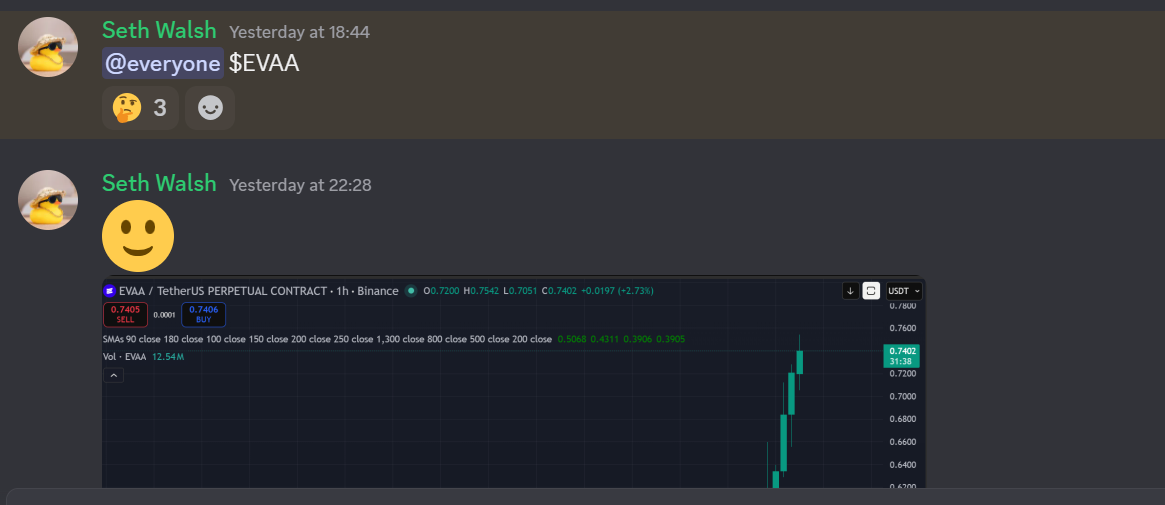This screenshot has width=1165, height=505.
Task: Click the EVAA symbol logo in chart header
Action: point(110,290)
